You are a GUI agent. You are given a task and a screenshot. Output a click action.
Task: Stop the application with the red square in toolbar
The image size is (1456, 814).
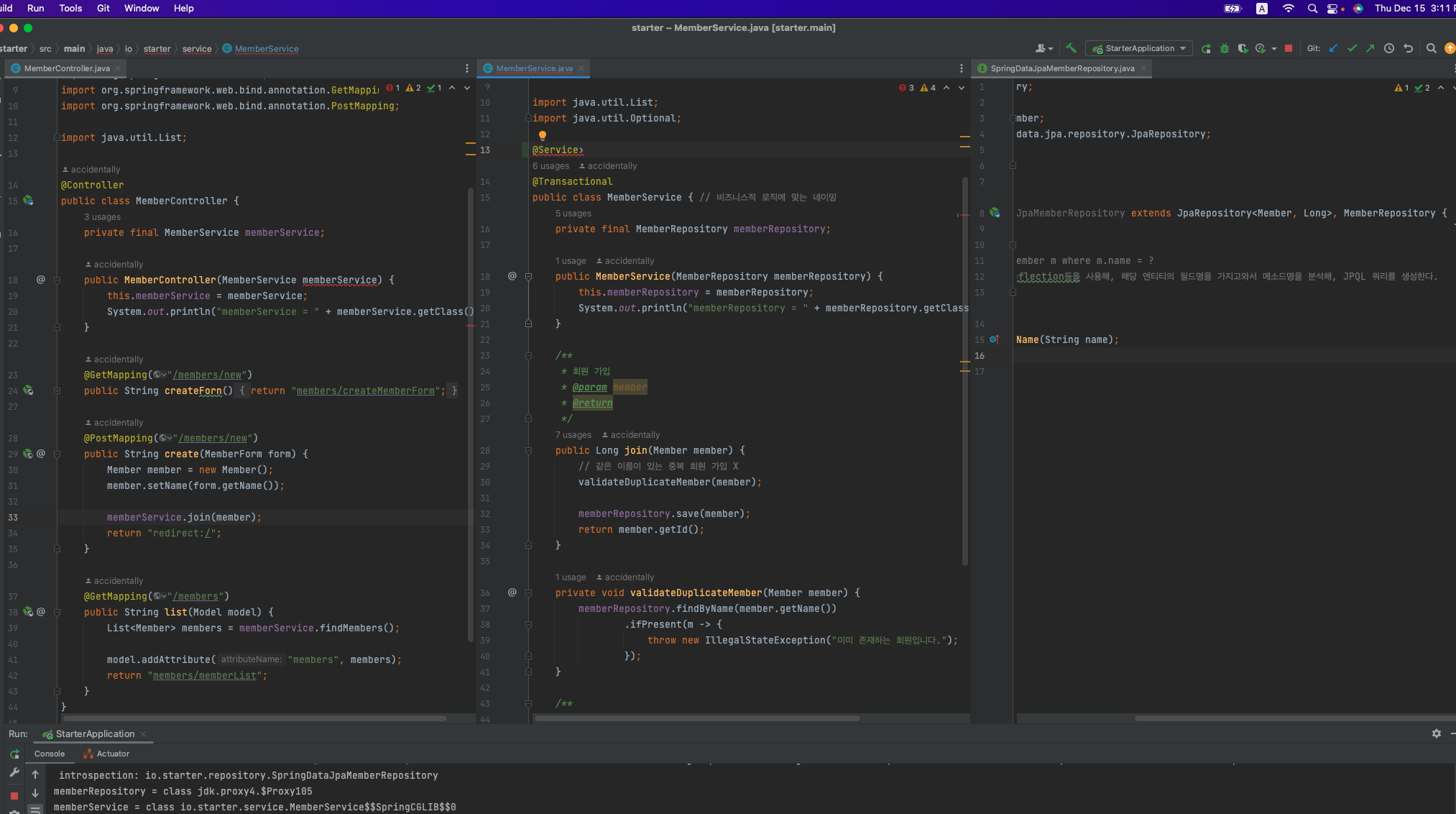[x=1289, y=48]
